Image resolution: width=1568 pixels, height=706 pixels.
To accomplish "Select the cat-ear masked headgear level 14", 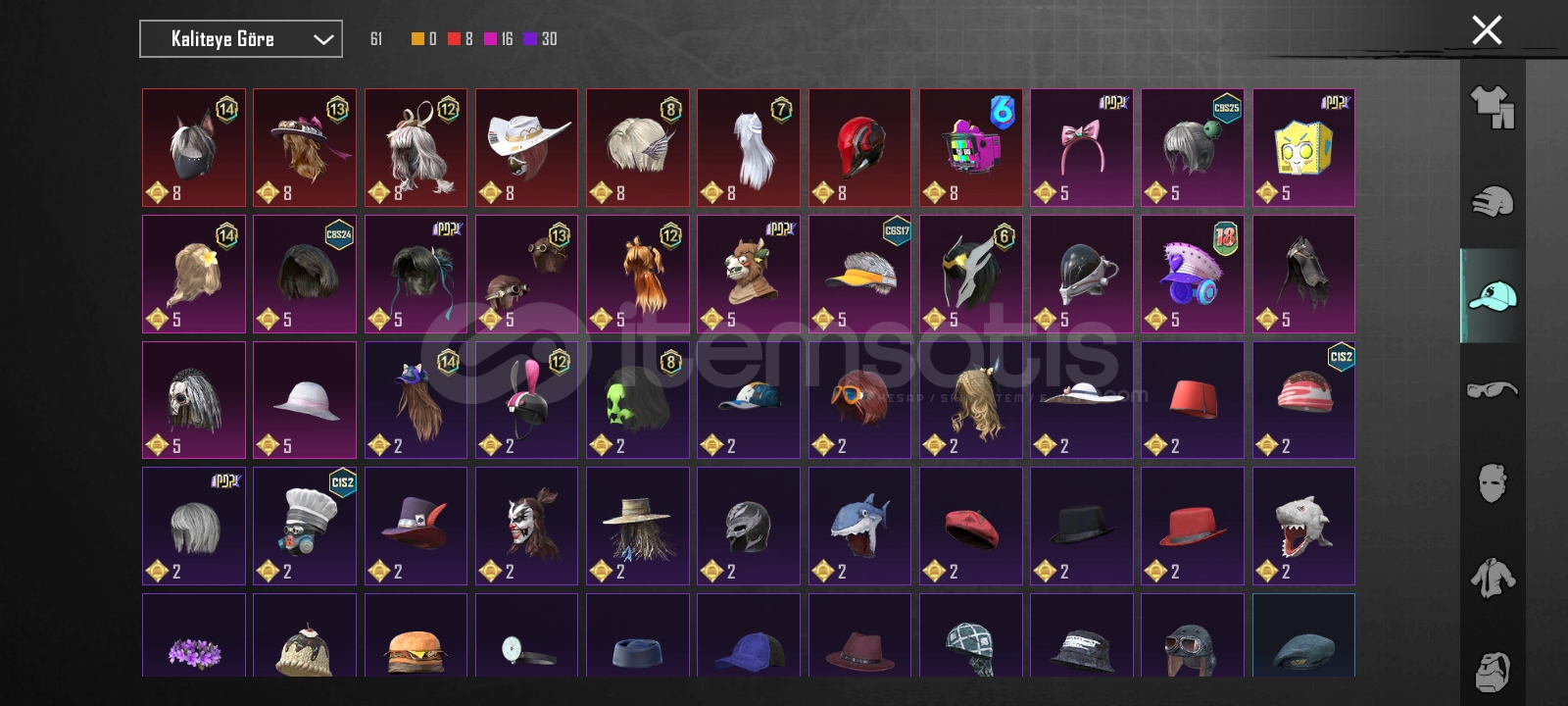I will click(194, 148).
